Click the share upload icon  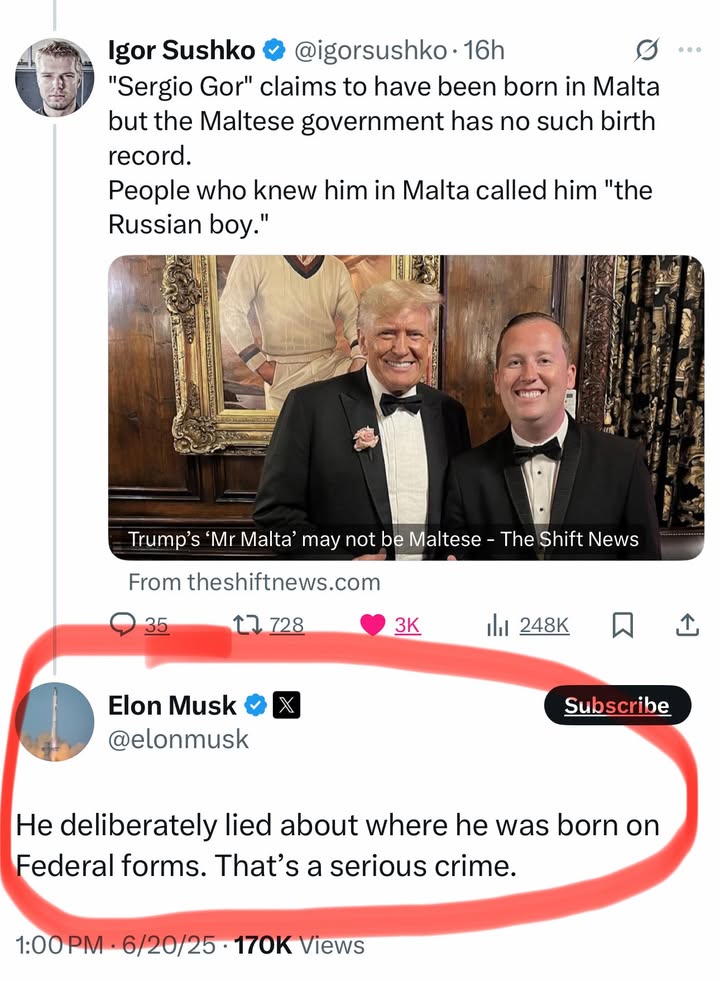(x=687, y=625)
